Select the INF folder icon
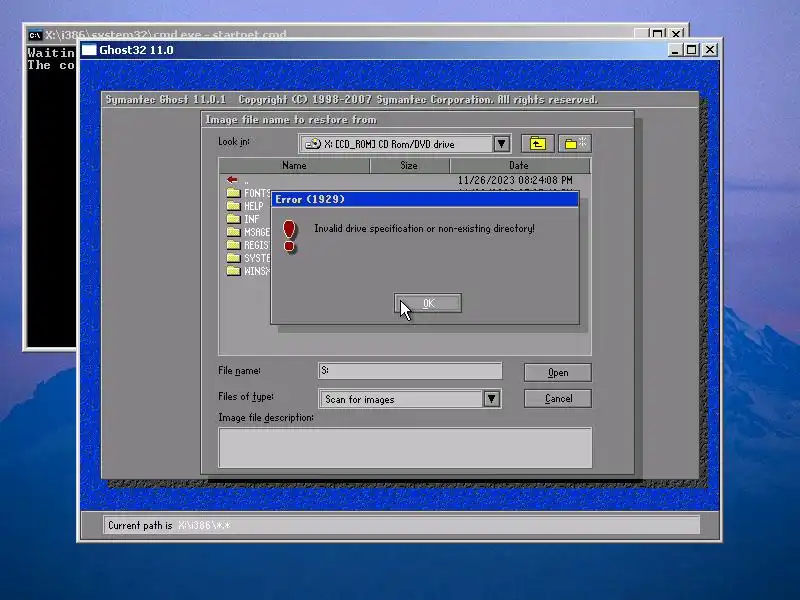Image resolution: width=800 pixels, height=600 pixels. [x=234, y=219]
